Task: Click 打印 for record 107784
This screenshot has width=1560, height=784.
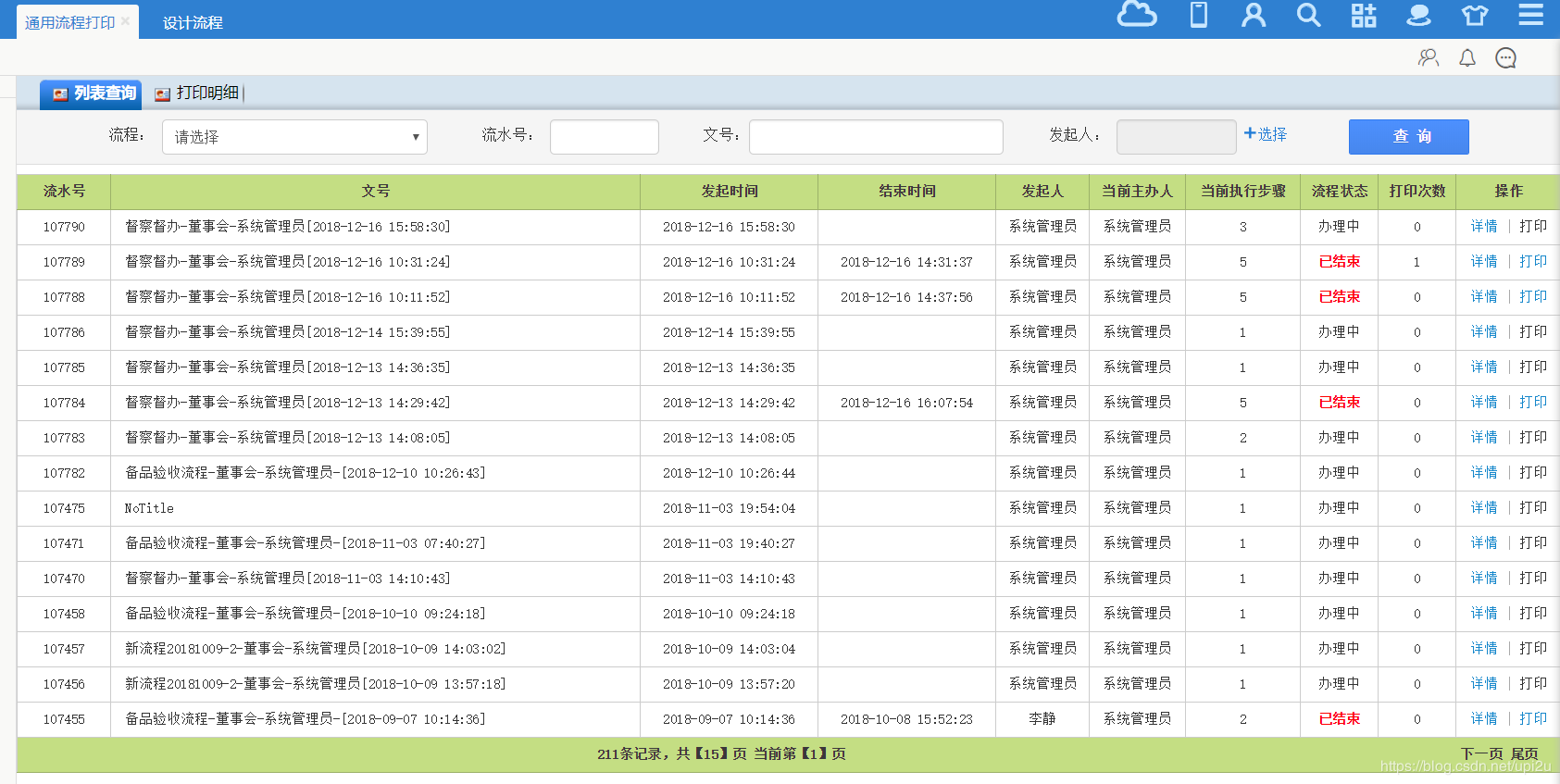Action: 1533,403
